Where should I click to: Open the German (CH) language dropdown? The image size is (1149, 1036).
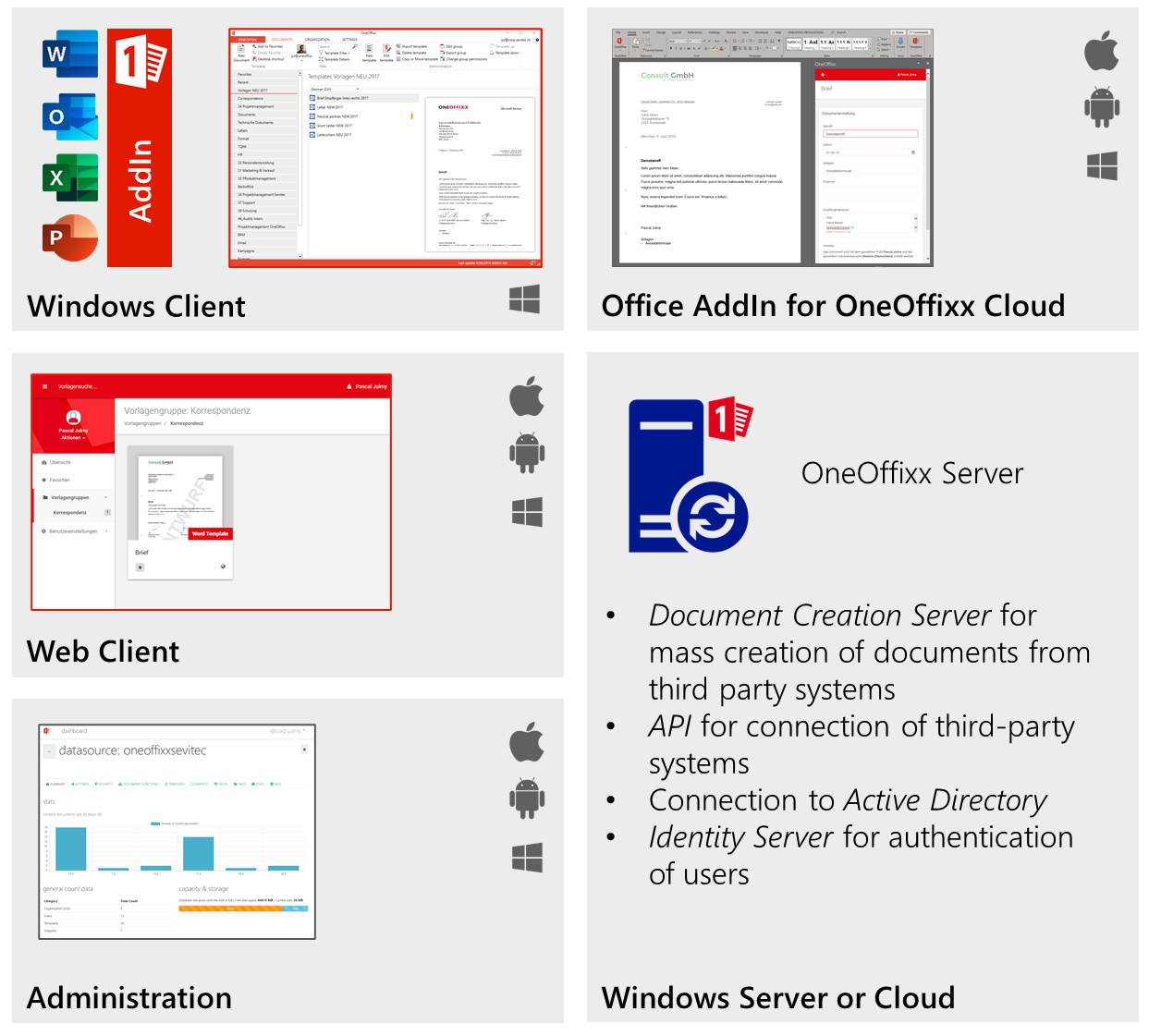pos(335,89)
